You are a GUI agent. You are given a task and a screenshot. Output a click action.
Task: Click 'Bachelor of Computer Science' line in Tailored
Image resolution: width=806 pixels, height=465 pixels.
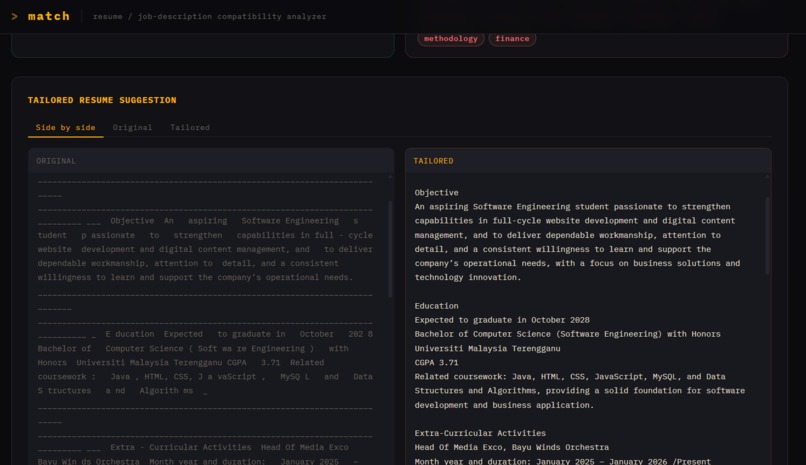tap(567, 334)
